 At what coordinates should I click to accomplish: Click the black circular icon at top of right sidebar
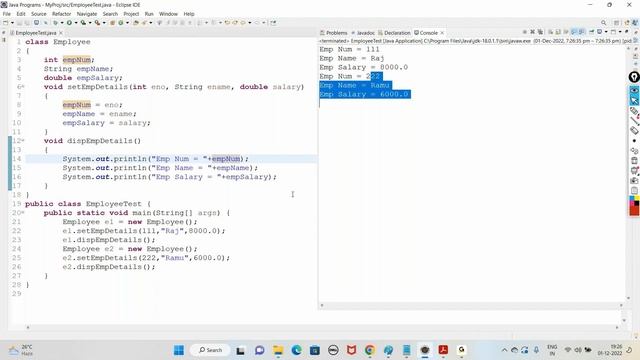pos(634,77)
